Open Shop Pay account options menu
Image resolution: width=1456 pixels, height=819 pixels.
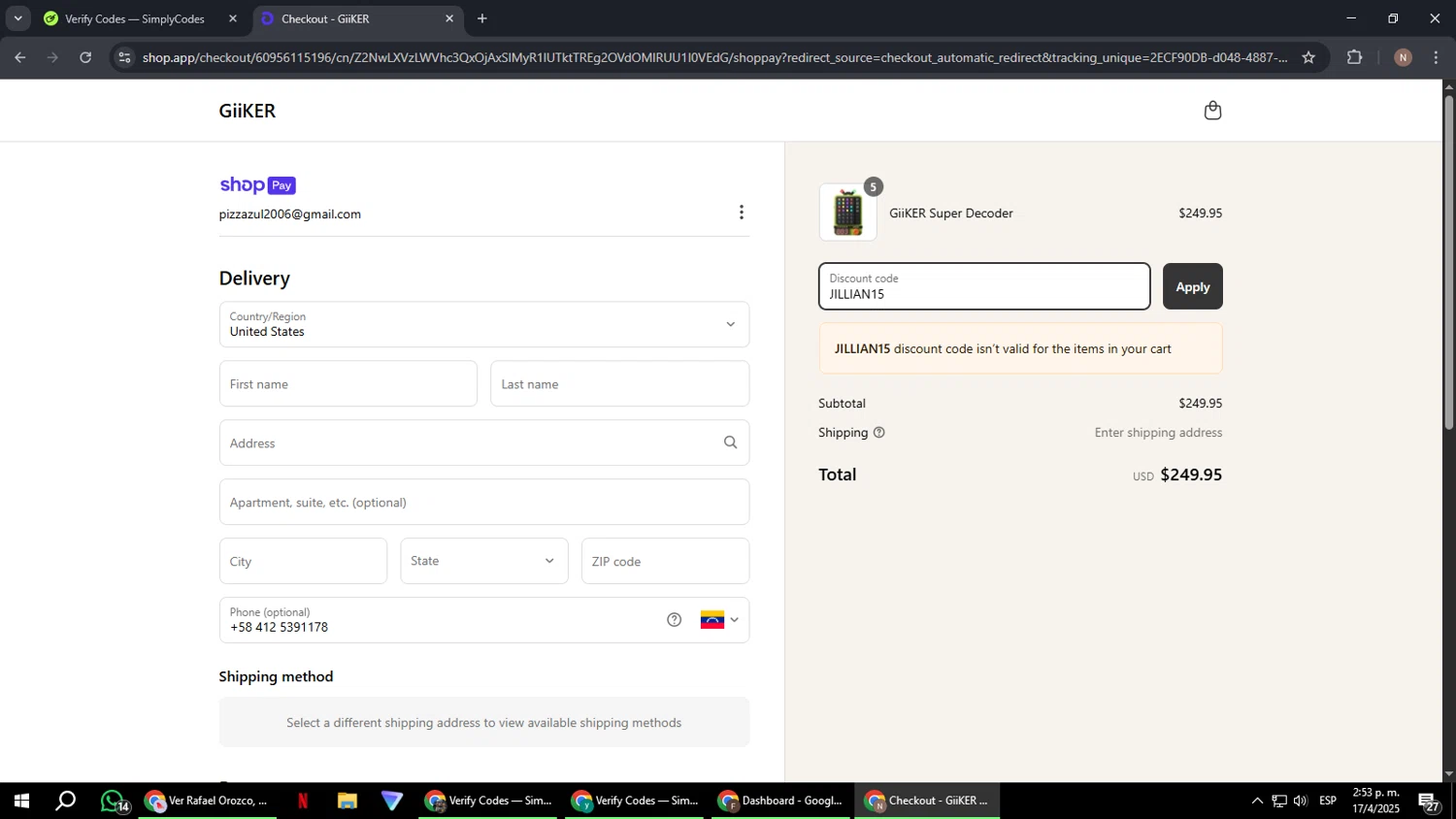tap(742, 213)
